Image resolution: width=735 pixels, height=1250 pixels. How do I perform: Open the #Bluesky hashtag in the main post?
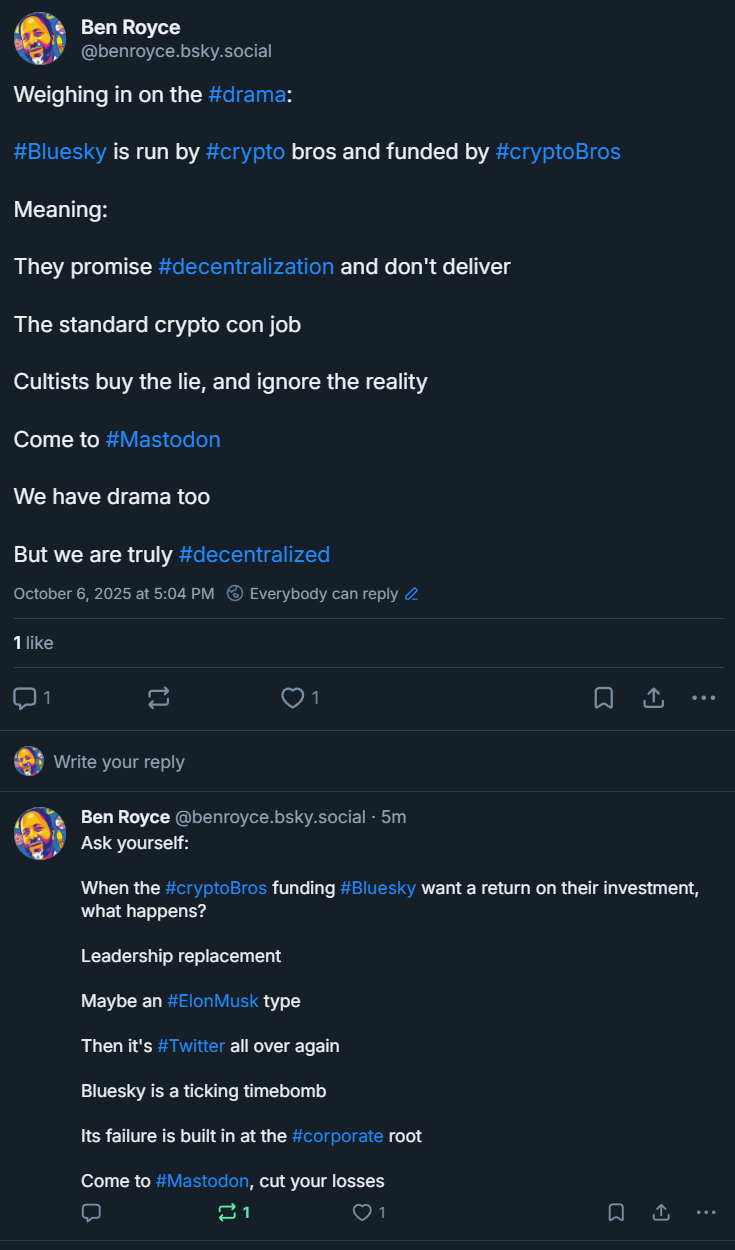[x=60, y=152]
